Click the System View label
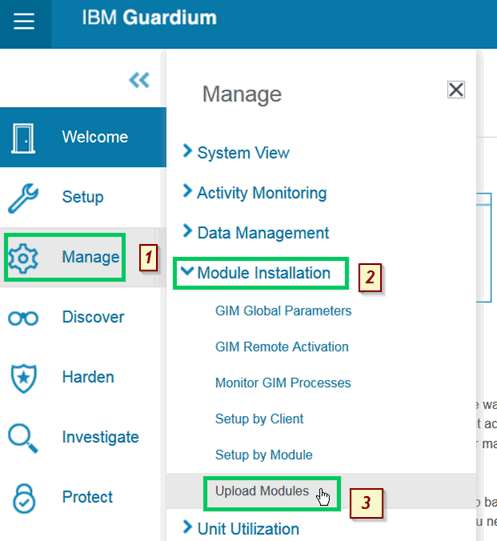The width and height of the screenshot is (497, 541). tap(243, 153)
